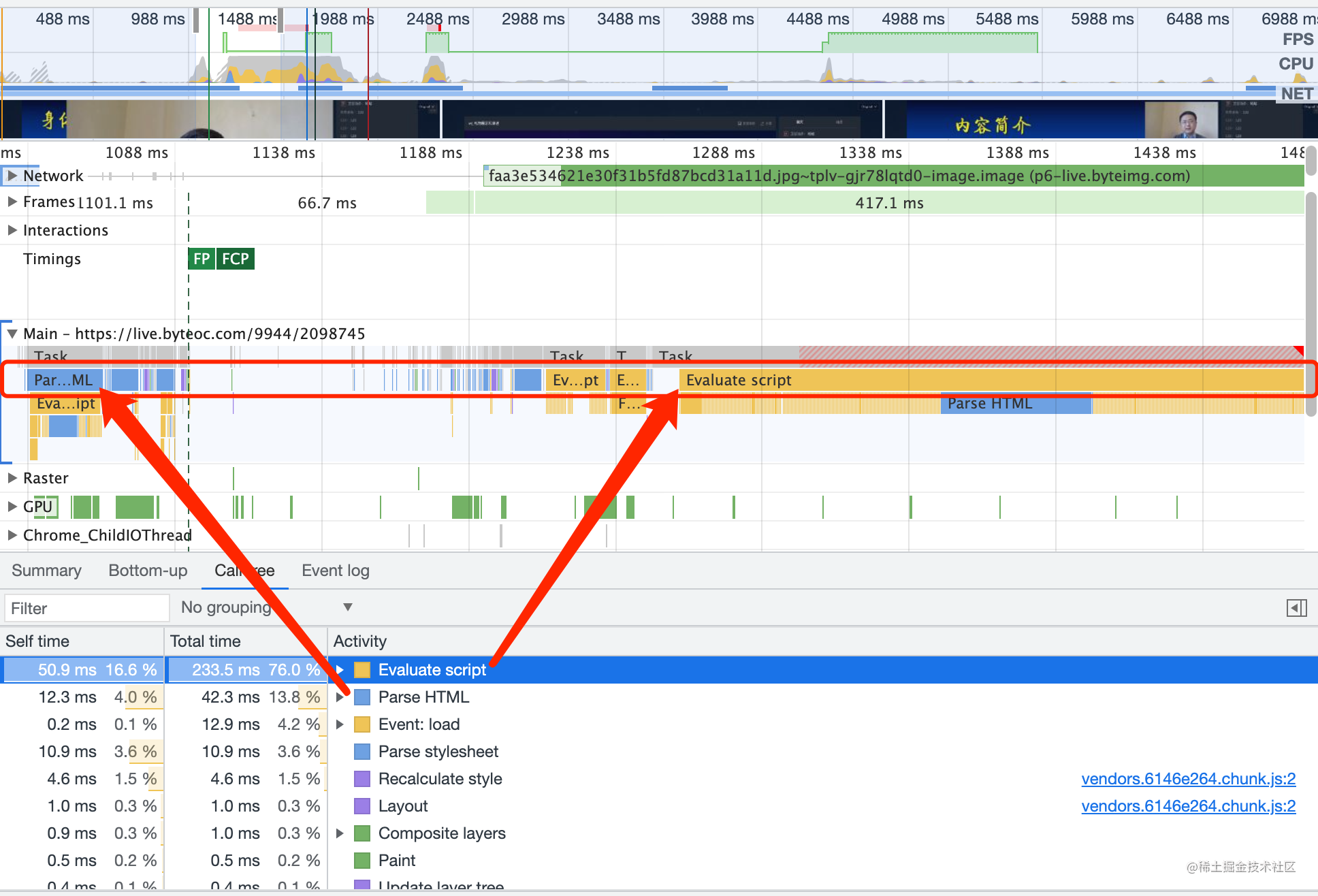Sort by the Self time column header
Image resolution: width=1318 pixels, height=896 pixels.
[x=37, y=641]
